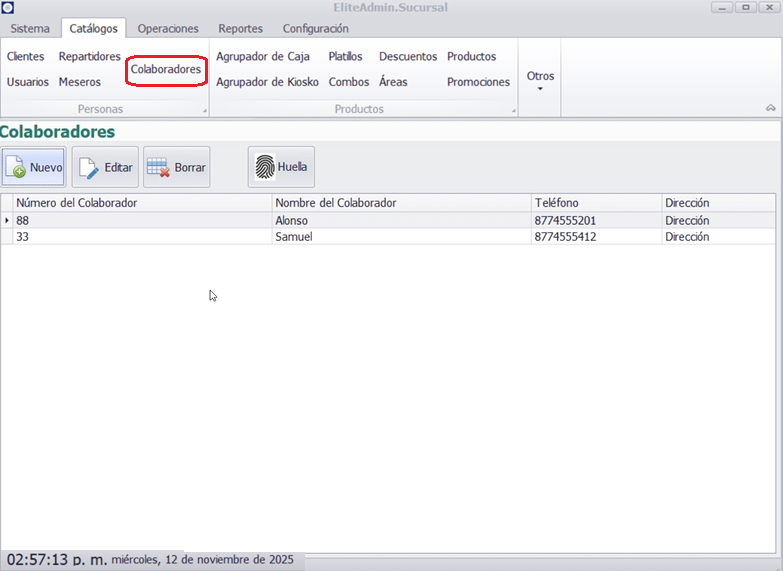This screenshot has width=783, height=571.
Task: Open the Huella fingerprint tool
Action: [x=281, y=167]
